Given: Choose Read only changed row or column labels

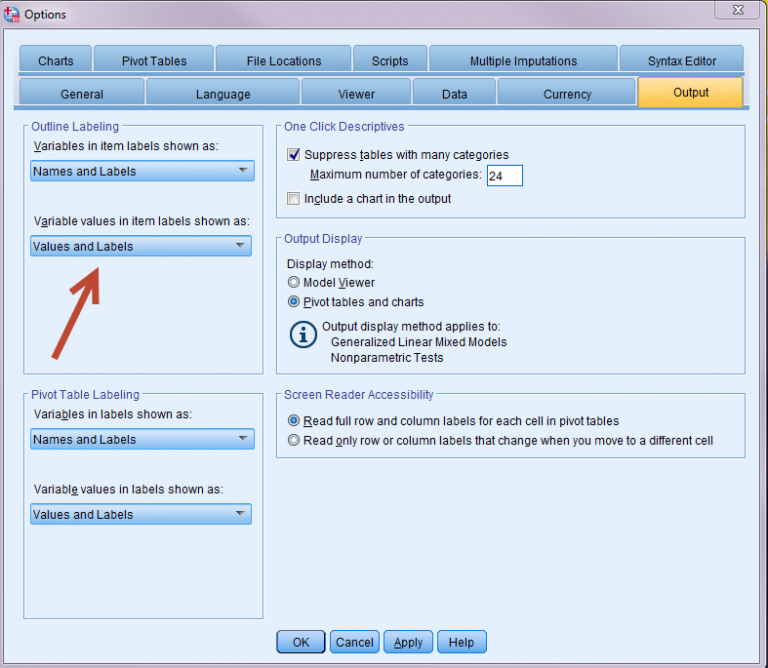Looking at the screenshot, I should click(294, 441).
